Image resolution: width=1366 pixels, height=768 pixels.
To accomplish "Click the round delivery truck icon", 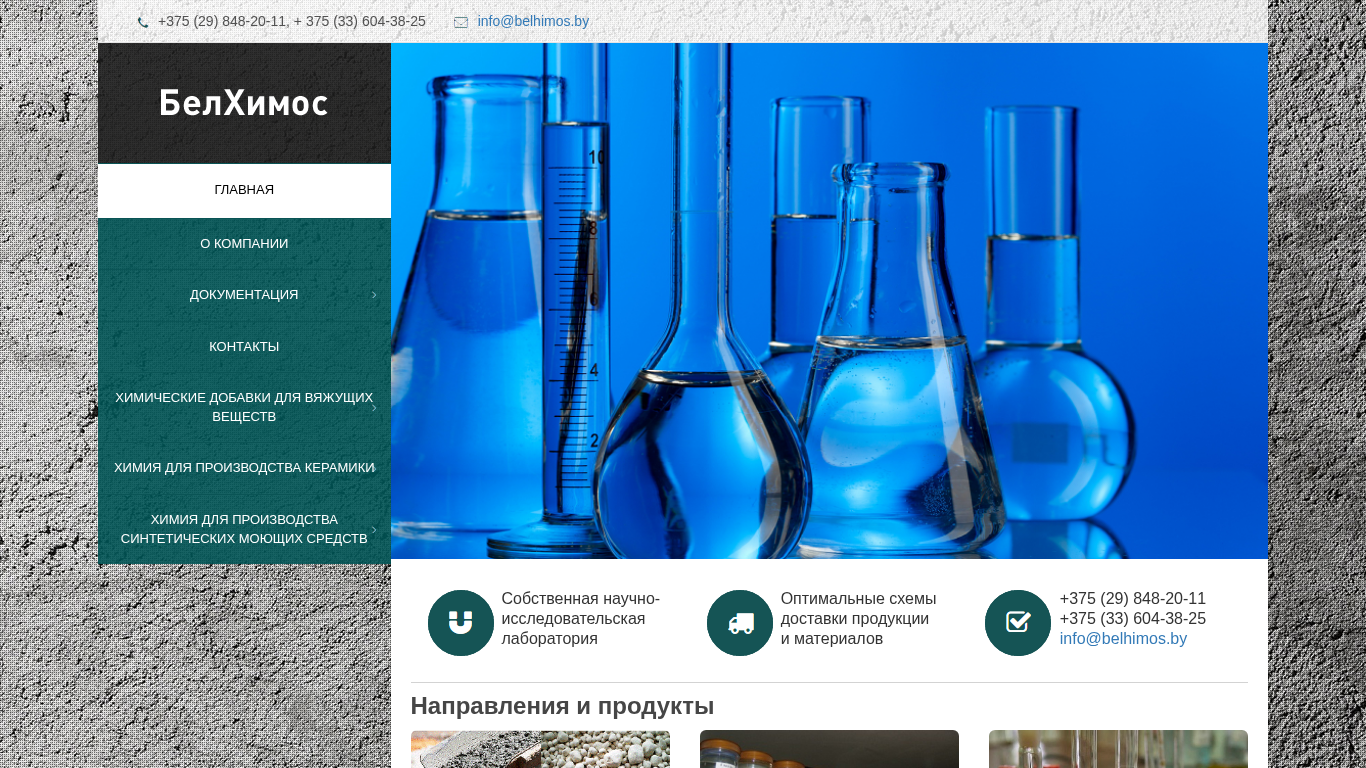I will pyautogui.click(x=740, y=623).
